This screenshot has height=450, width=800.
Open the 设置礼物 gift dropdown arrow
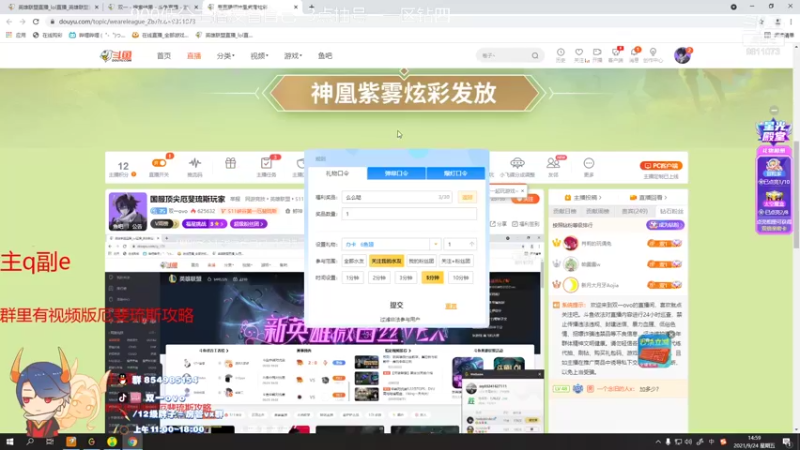point(435,244)
